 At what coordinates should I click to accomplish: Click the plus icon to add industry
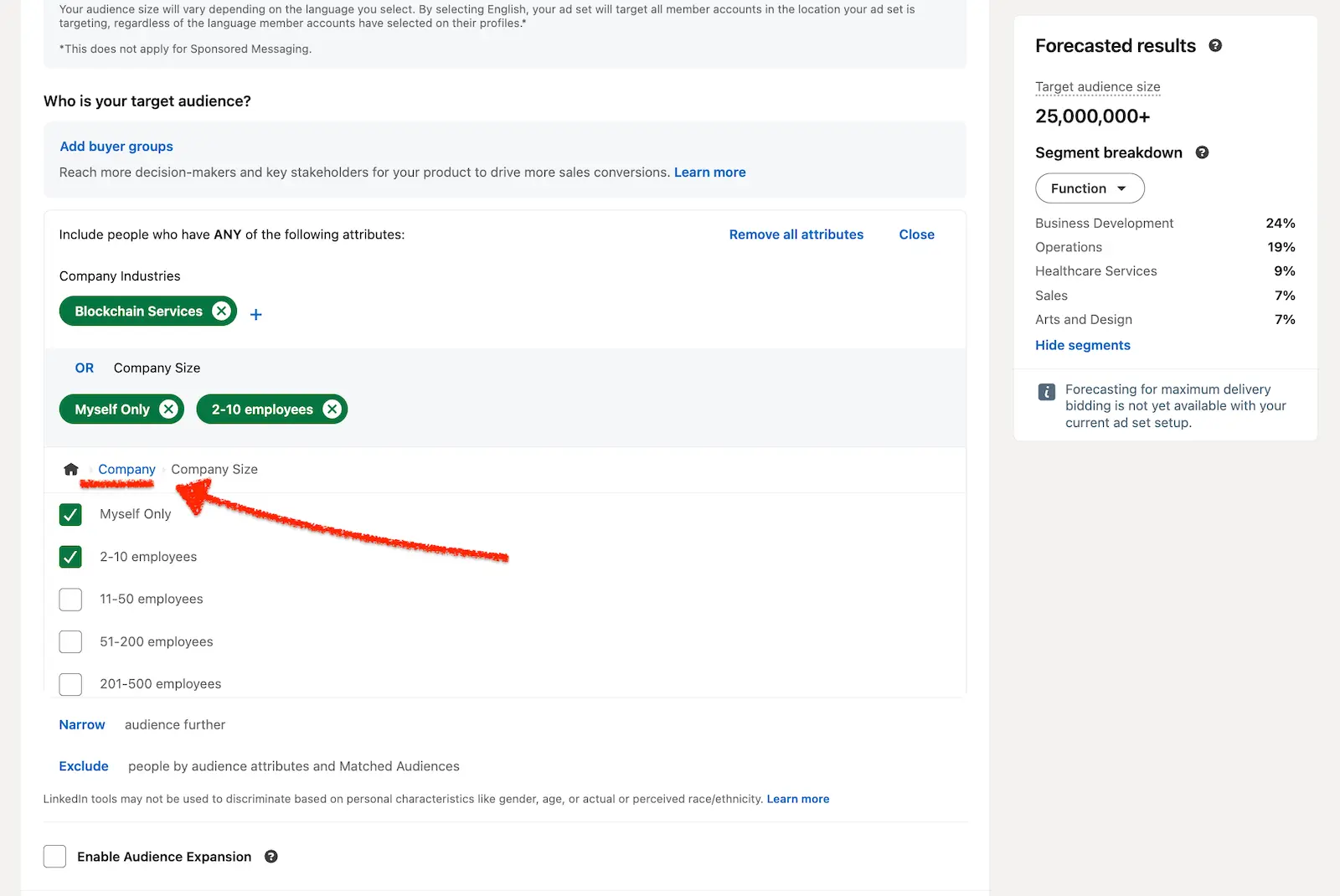click(256, 315)
